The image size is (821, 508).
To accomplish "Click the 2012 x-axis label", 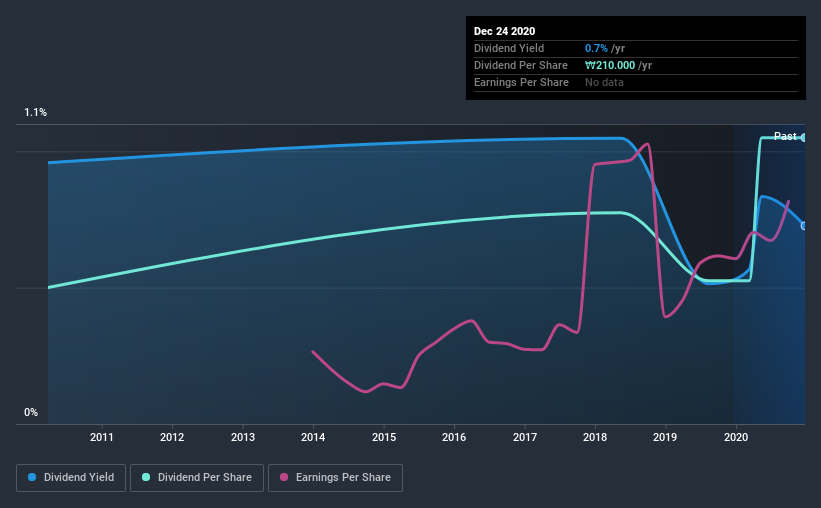I will 172,437.
